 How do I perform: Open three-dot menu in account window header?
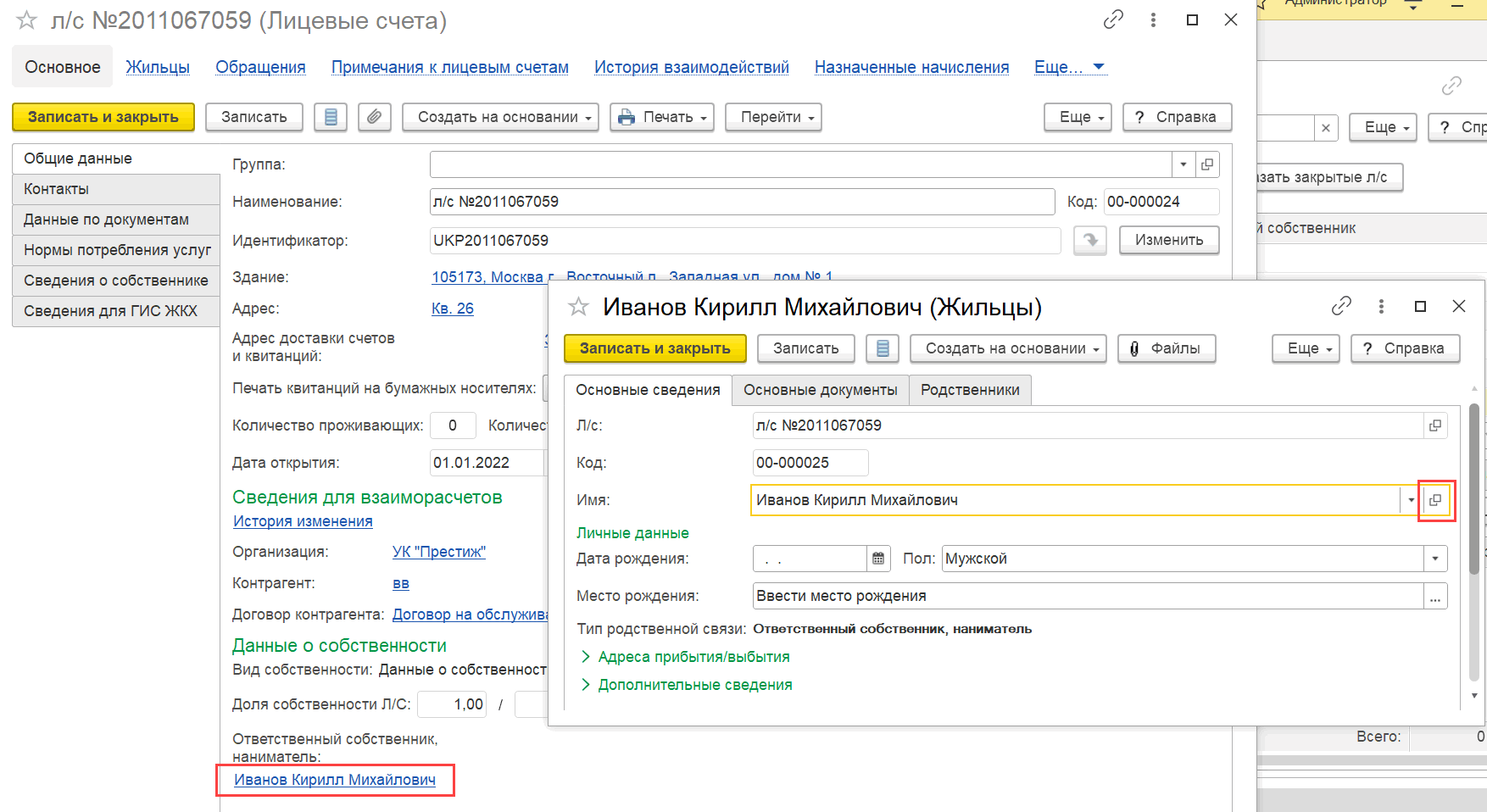1153,19
